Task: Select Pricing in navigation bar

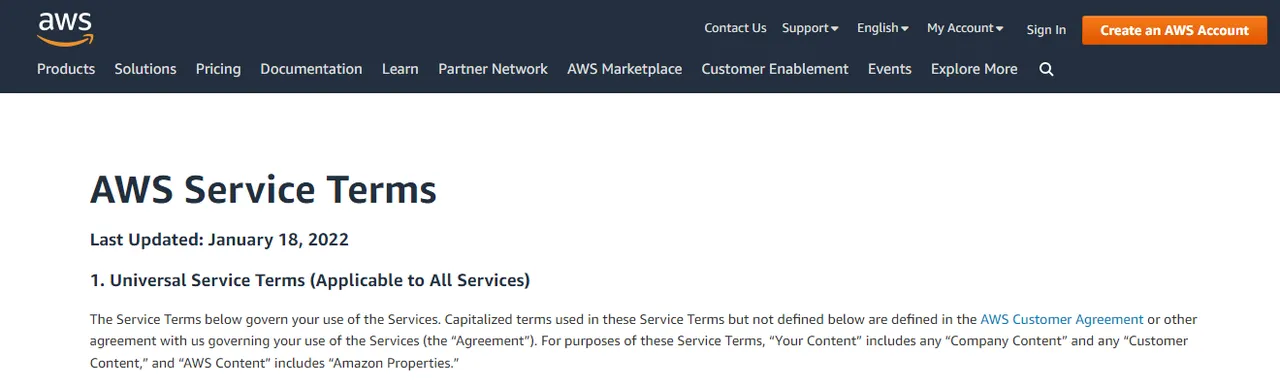Action: click(x=218, y=69)
